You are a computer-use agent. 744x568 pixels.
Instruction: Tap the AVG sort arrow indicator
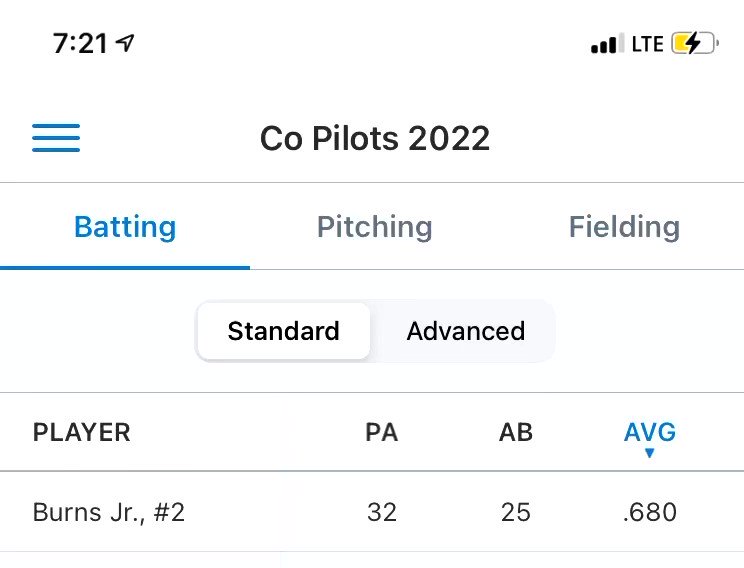tap(650, 453)
